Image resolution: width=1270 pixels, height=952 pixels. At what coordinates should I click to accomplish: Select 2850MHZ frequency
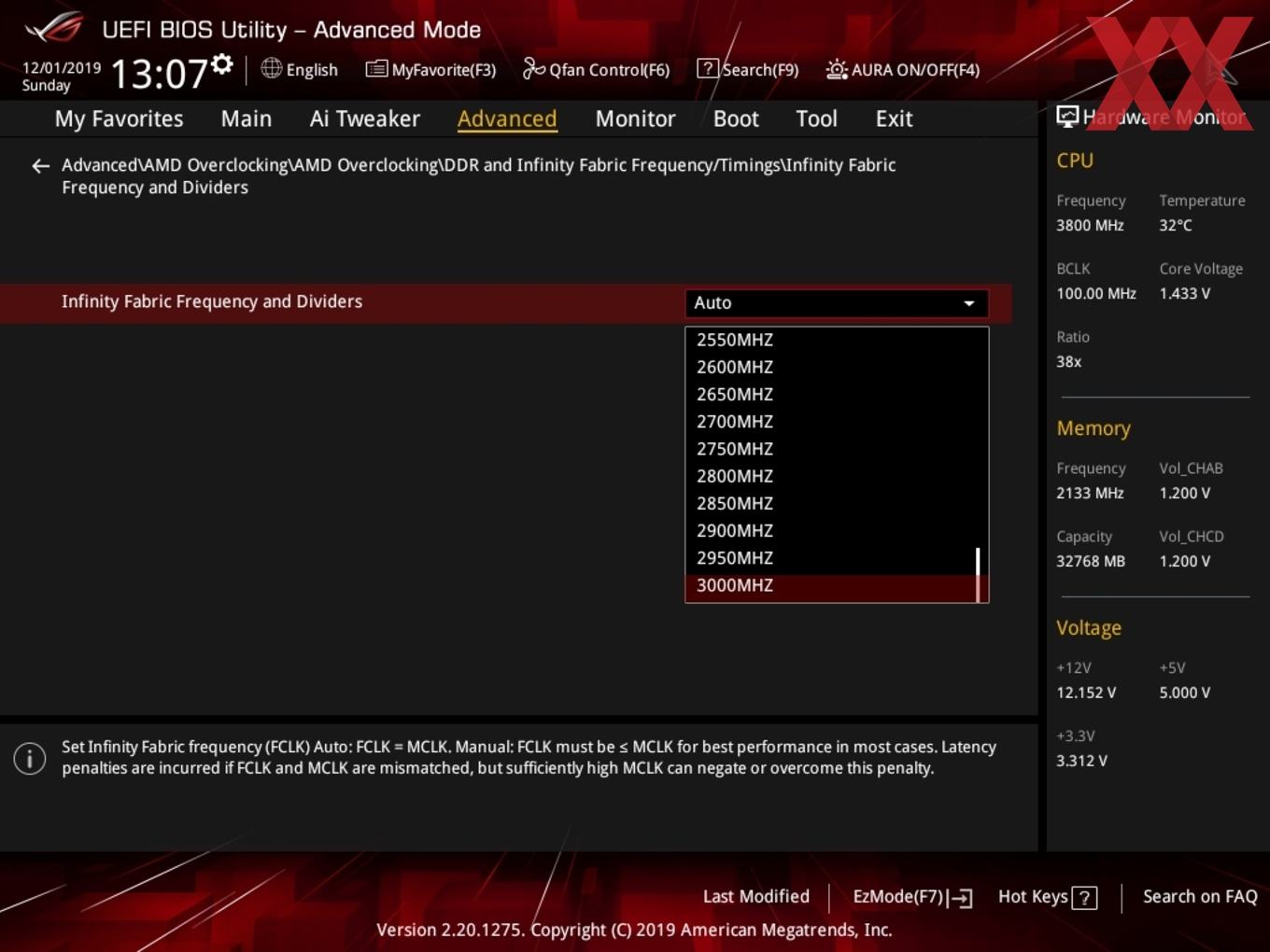(x=837, y=503)
